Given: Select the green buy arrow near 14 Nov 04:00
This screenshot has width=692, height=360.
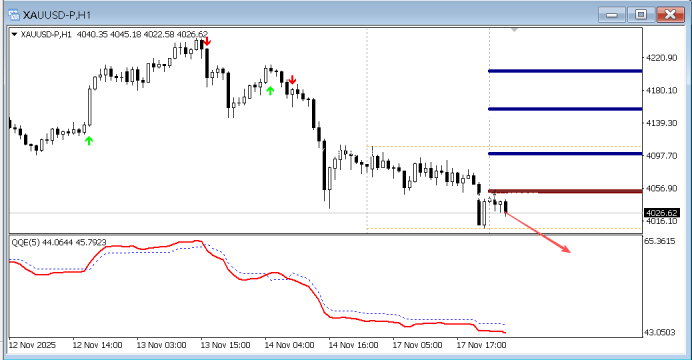Looking at the screenshot, I should point(270,90).
